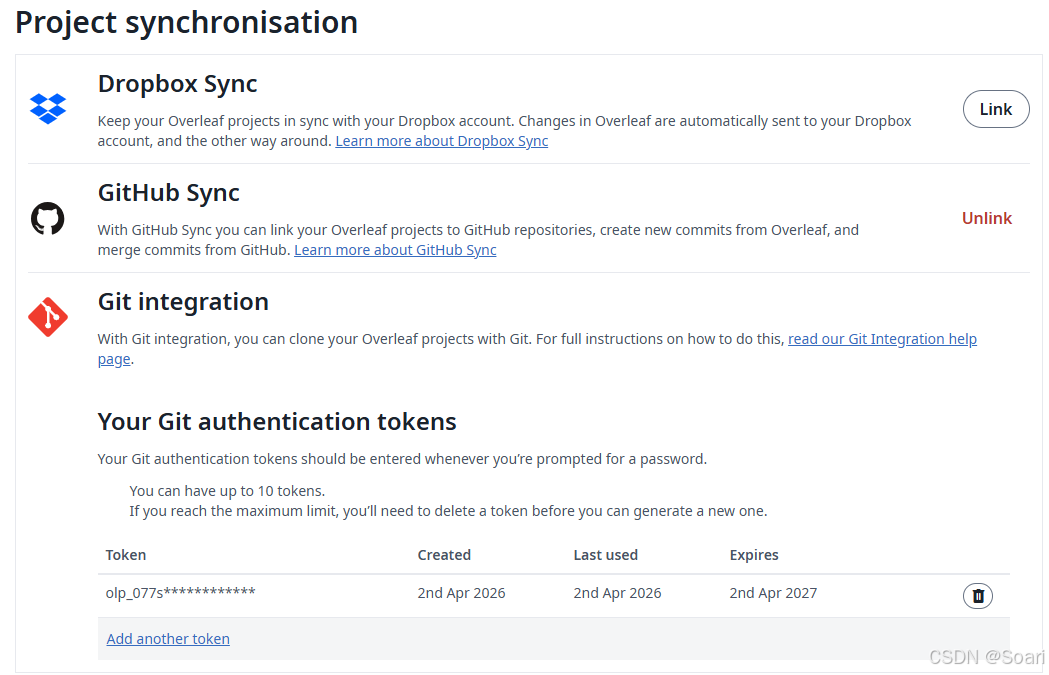Delete the olp_077s token with the trash icon
The height and width of the screenshot is (675, 1049).
pyautogui.click(x=977, y=595)
